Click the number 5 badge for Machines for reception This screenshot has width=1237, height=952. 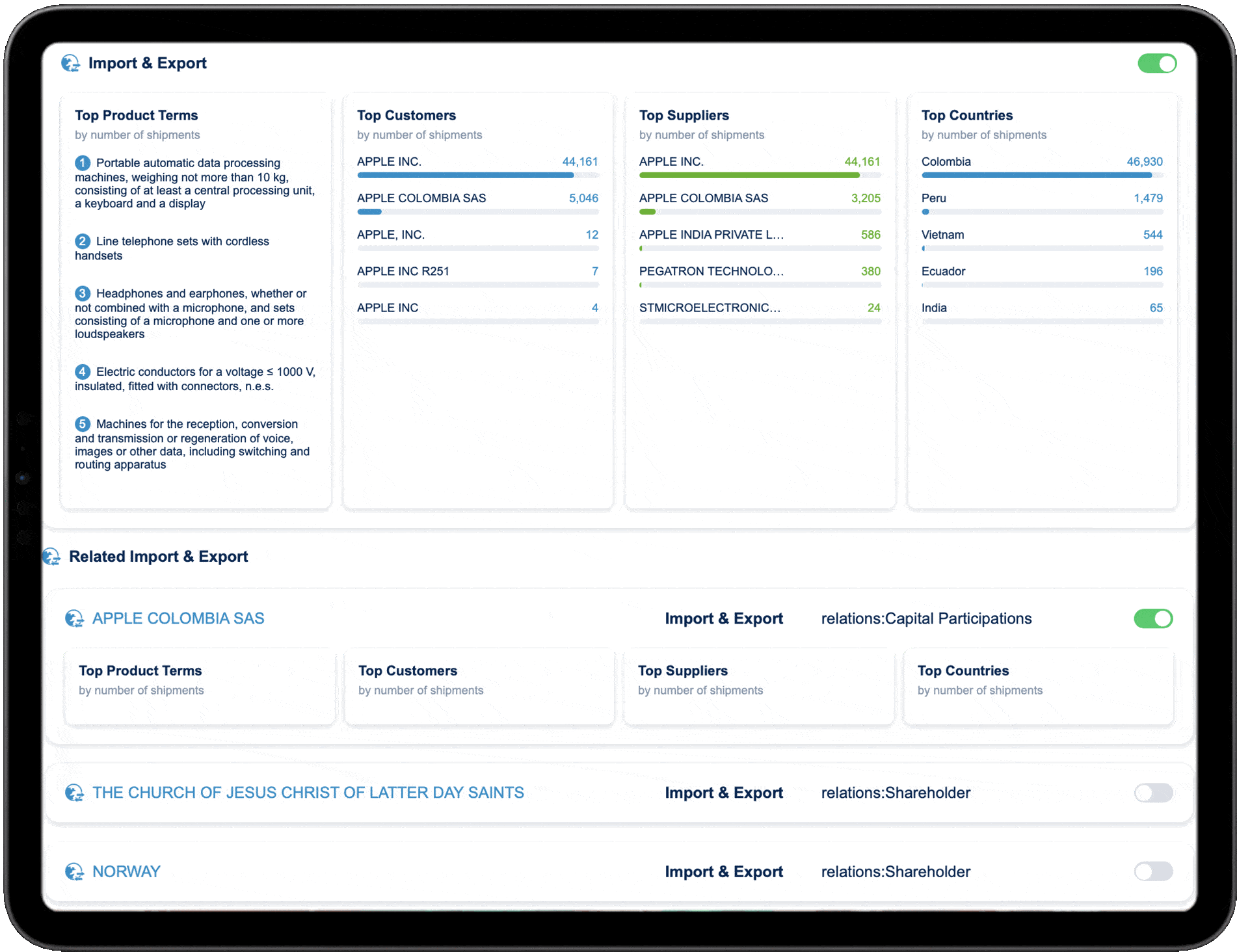(x=83, y=424)
